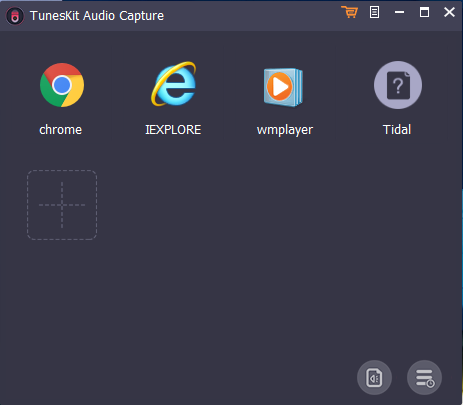Launch the Chrome browser icon
This screenshot has height=405, width=463.
[62, 85]
